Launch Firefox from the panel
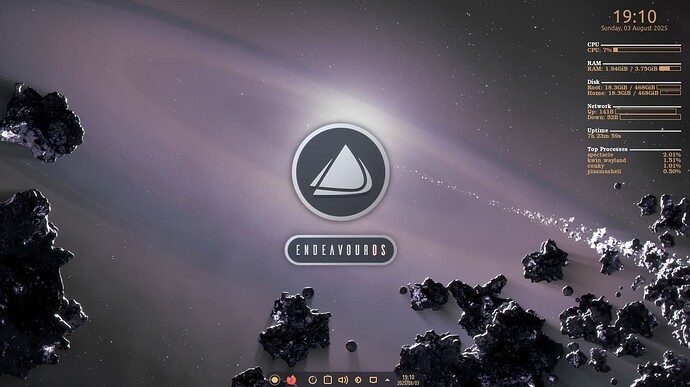Image resolution: width=690 pixels, height=387 pixels. tap(291, 380)
